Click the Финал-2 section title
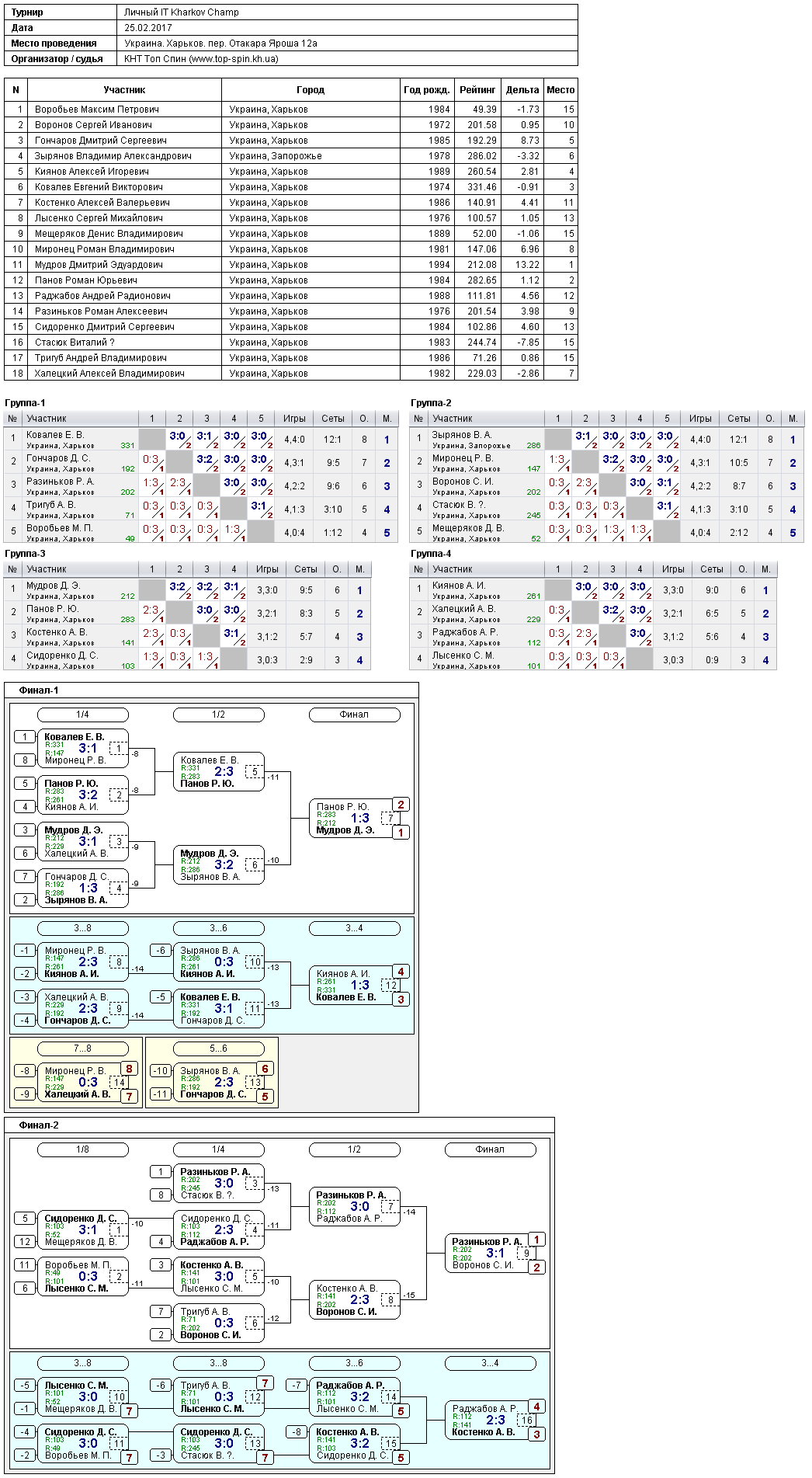 pyautogui.click(x=39, y=1125)
